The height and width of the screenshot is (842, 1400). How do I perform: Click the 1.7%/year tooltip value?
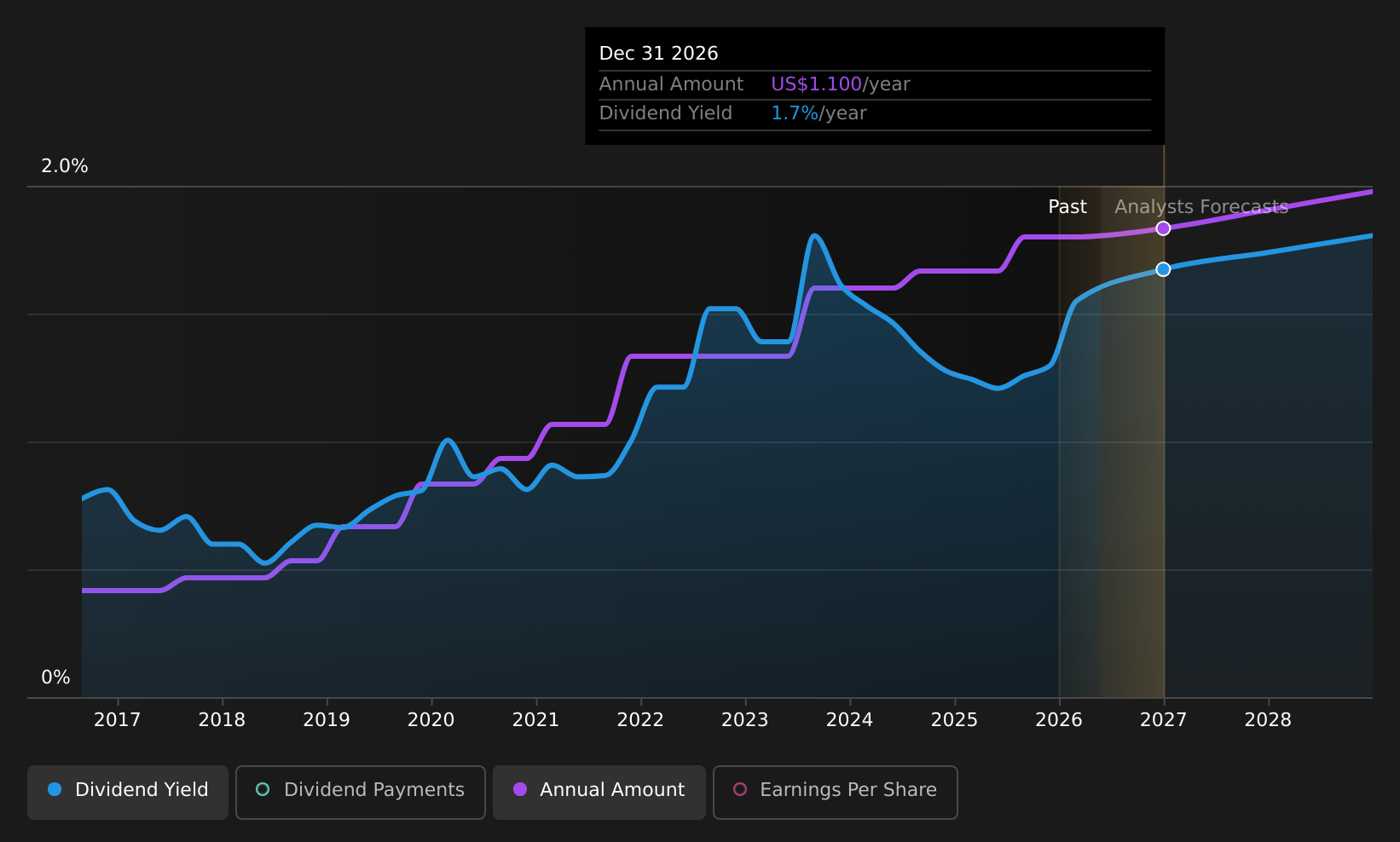click(819, 113)
